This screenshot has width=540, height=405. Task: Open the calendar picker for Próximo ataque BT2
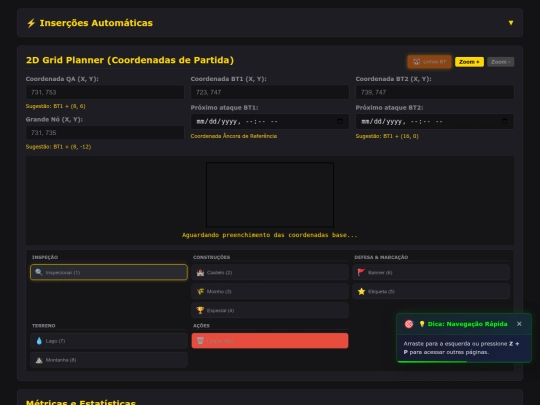[x=505, y=121]
